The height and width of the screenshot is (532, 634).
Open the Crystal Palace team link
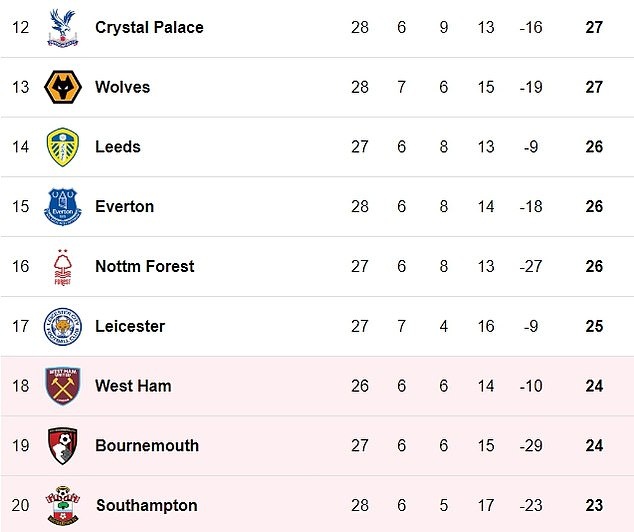coord(149,28)
